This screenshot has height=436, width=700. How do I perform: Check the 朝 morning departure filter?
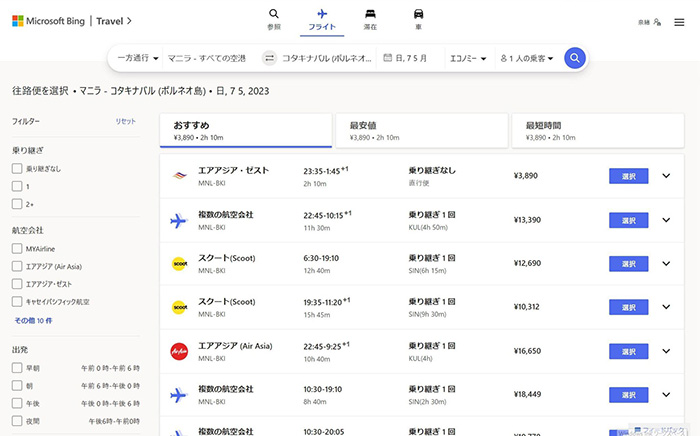click(x=17, y=386)
